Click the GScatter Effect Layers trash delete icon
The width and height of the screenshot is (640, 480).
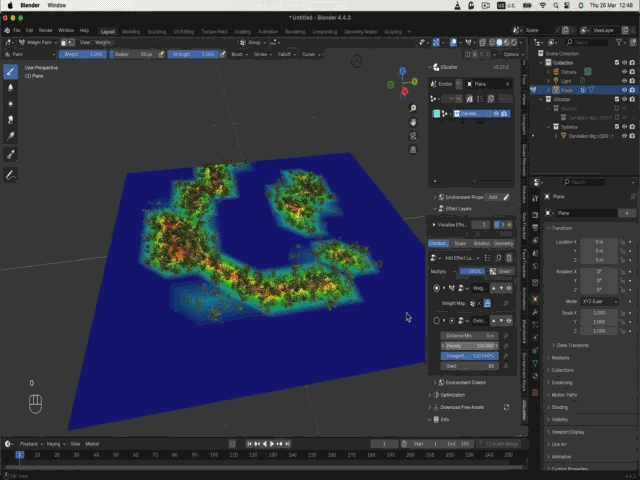tap(509, 258)
